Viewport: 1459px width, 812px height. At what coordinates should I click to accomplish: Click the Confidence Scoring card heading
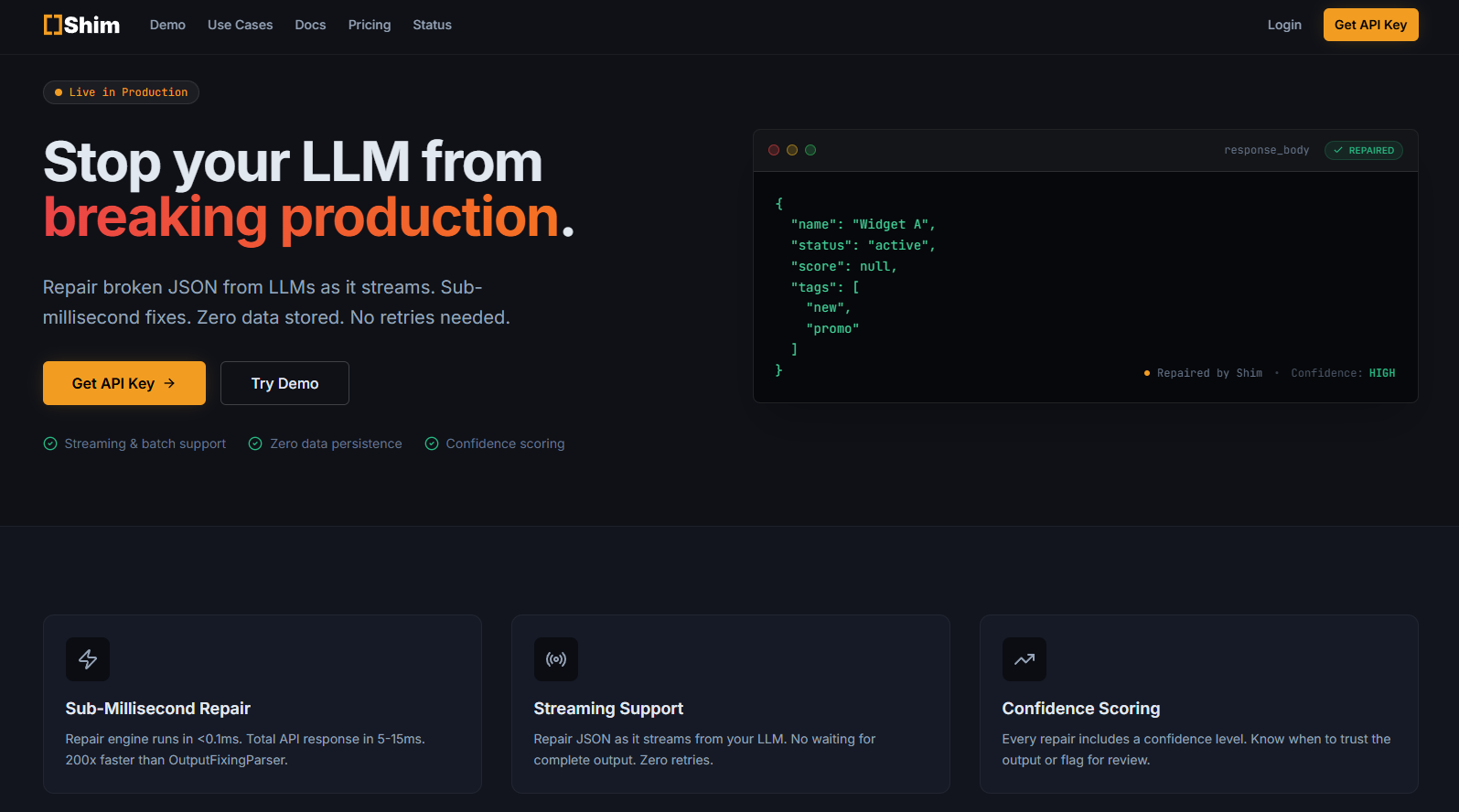pos(1080,709)
